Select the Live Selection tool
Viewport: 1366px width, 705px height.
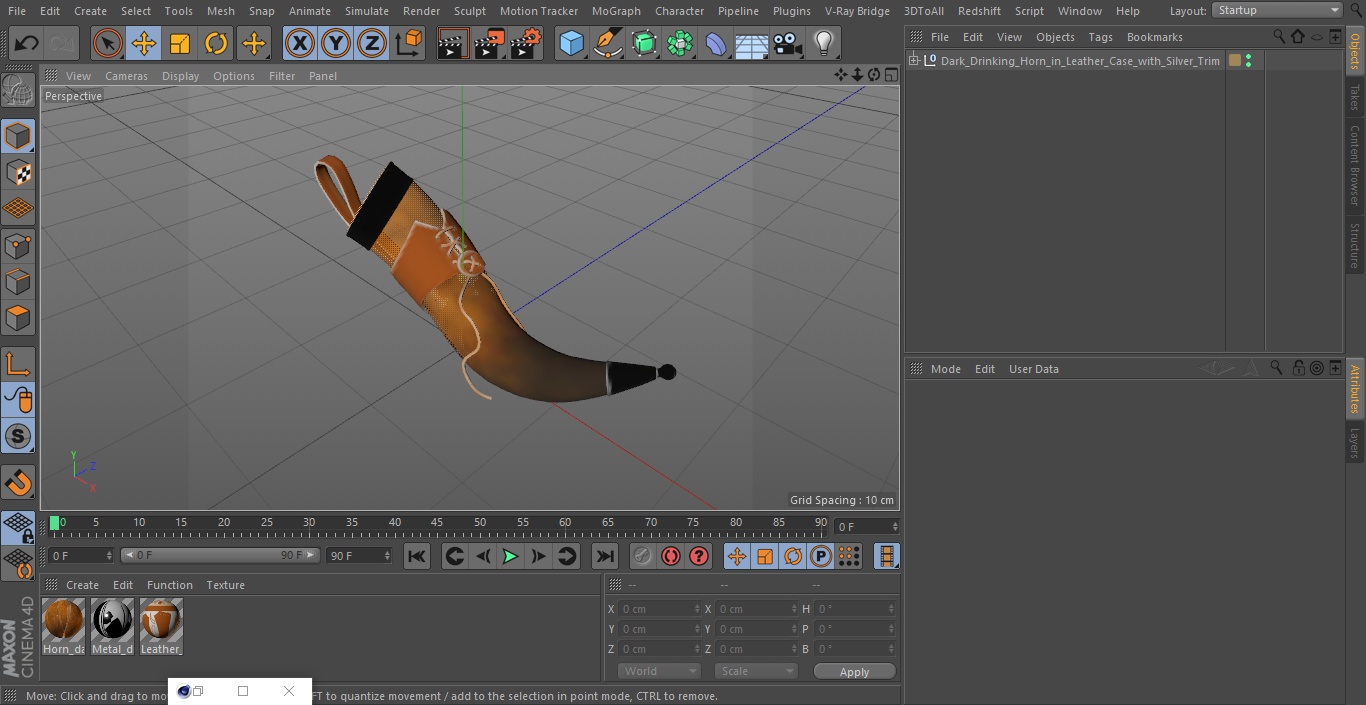click(108, 43)
